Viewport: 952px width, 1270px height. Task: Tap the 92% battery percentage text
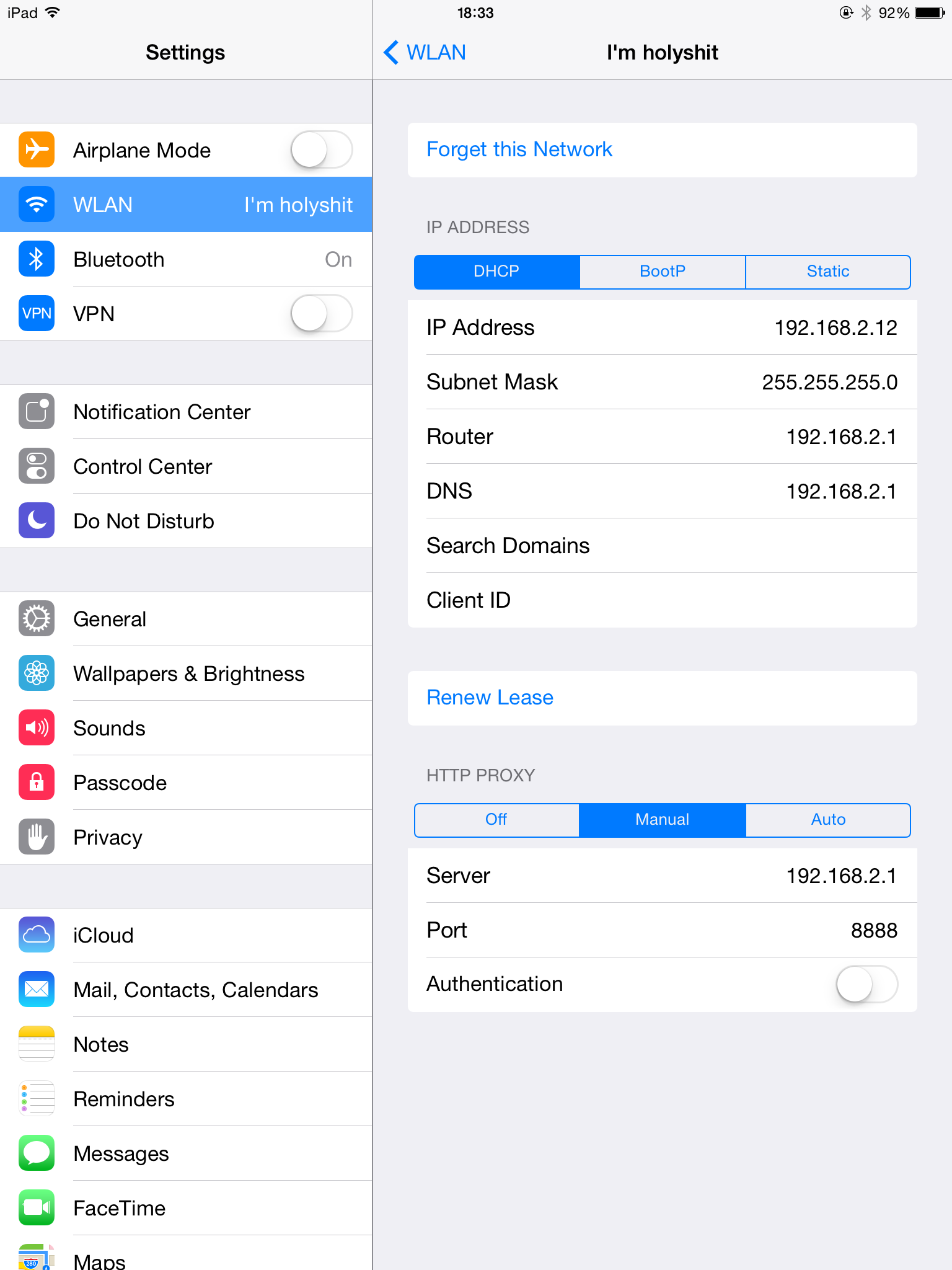click(894, 13)
